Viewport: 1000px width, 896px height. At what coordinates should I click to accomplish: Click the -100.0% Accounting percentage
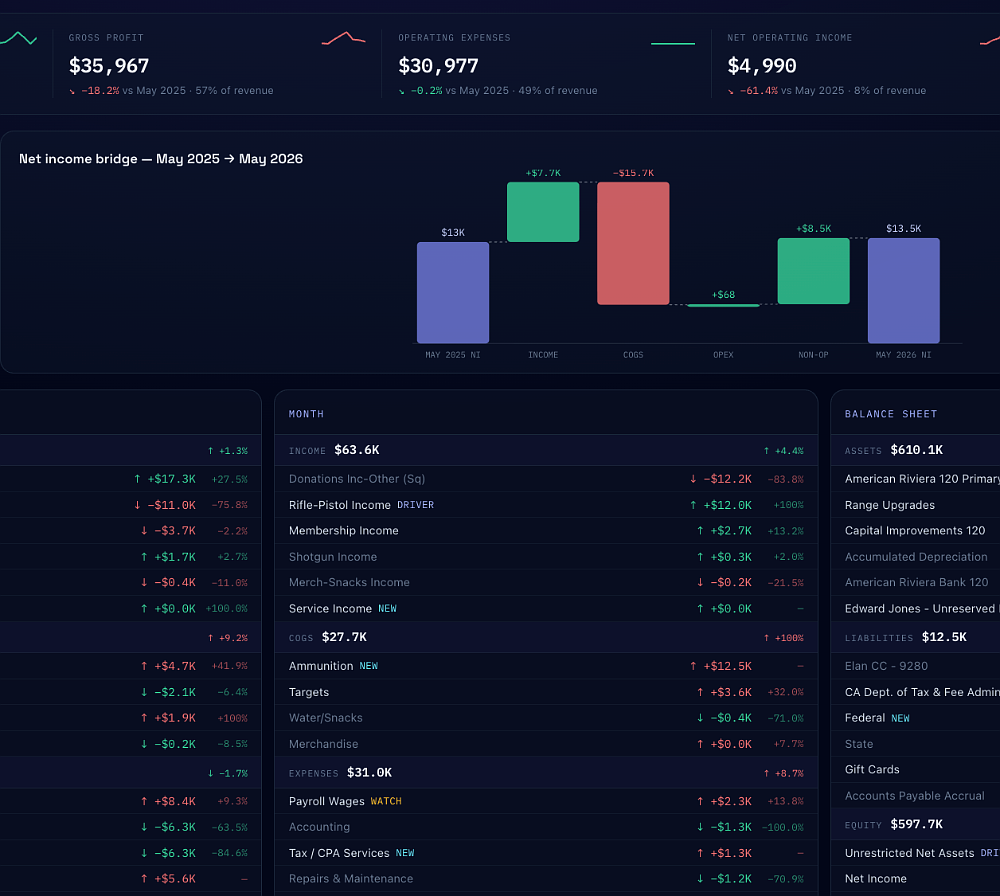tap(783, 827)
